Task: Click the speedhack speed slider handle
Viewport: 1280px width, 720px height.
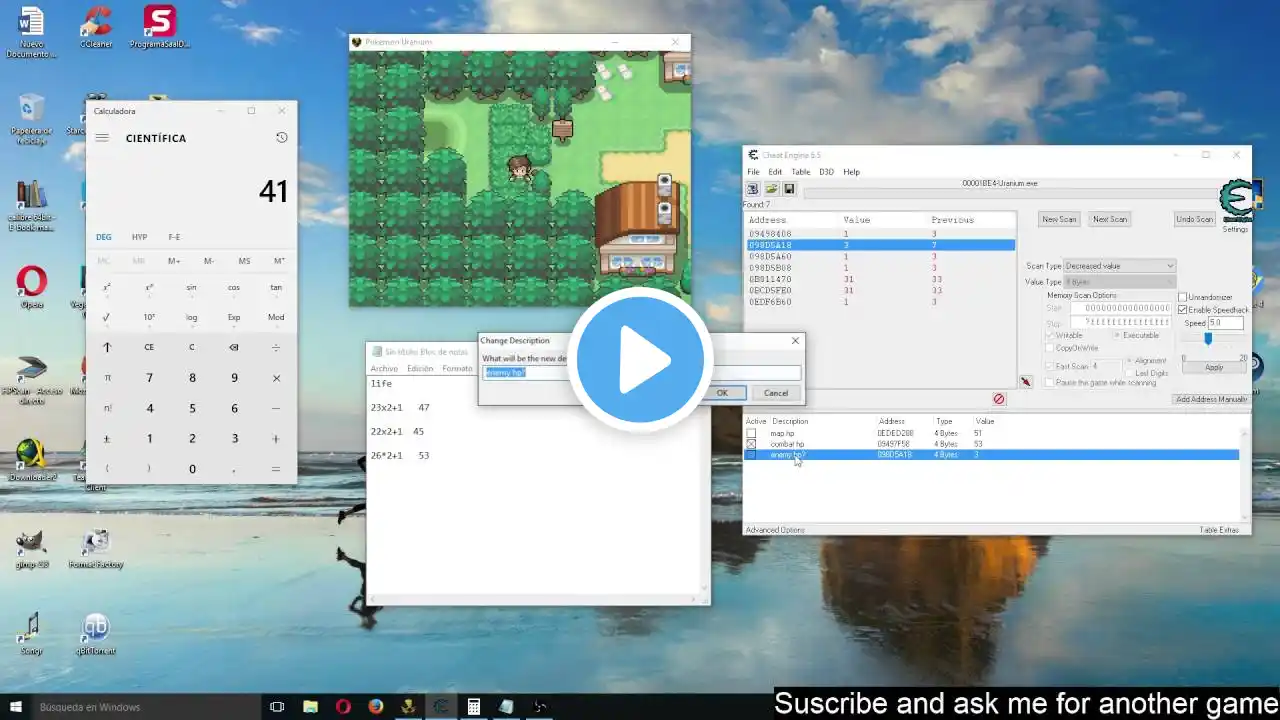Action: [x=1208, y=339]
